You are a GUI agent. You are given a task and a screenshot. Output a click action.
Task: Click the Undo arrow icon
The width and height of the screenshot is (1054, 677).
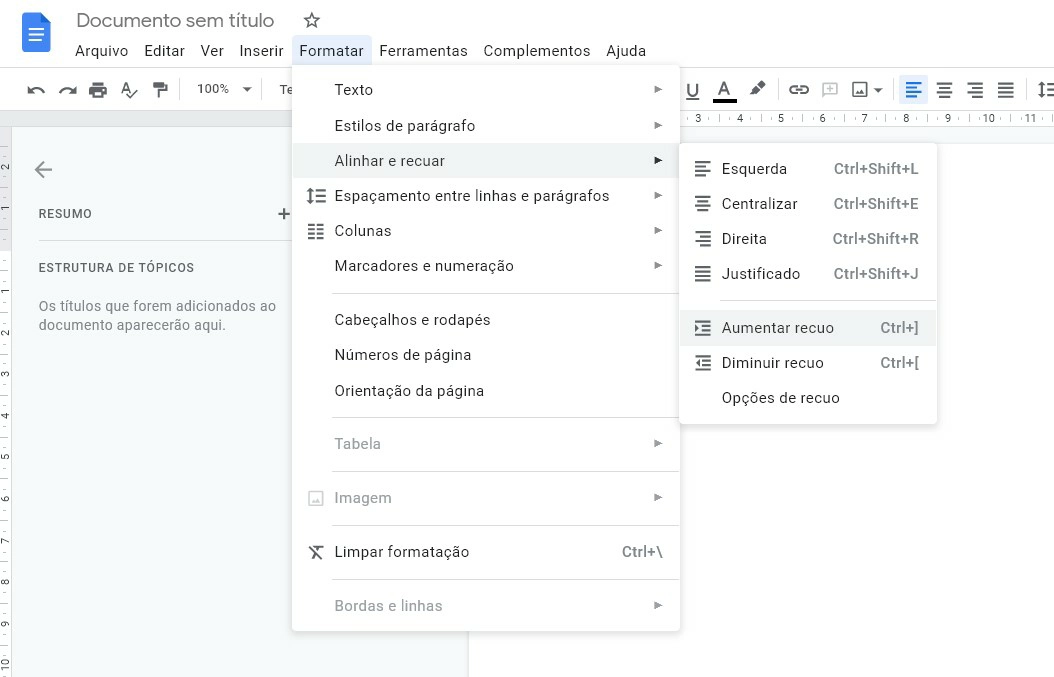click(x=36, y=89)
